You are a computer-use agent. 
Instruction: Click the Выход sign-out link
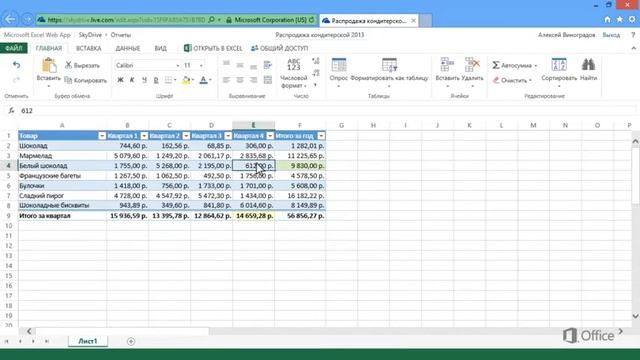point(611,35)
